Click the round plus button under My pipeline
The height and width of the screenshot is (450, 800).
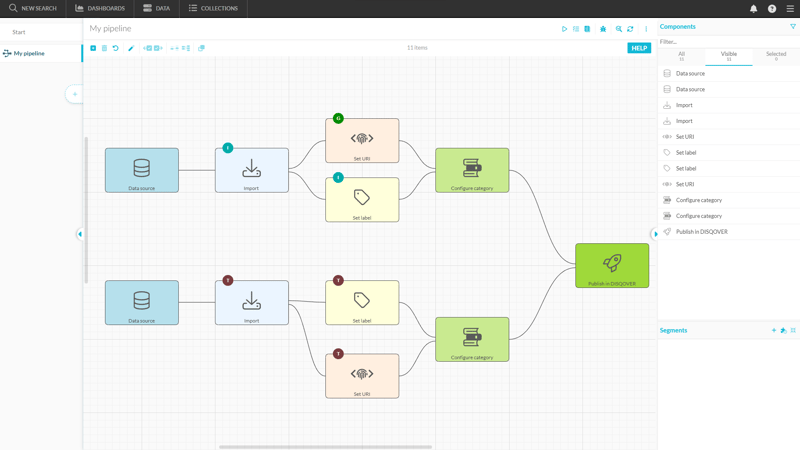coord(74,94)
